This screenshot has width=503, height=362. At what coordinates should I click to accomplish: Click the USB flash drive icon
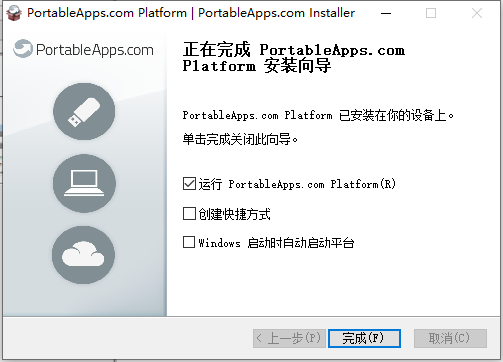tap(84, 111)
